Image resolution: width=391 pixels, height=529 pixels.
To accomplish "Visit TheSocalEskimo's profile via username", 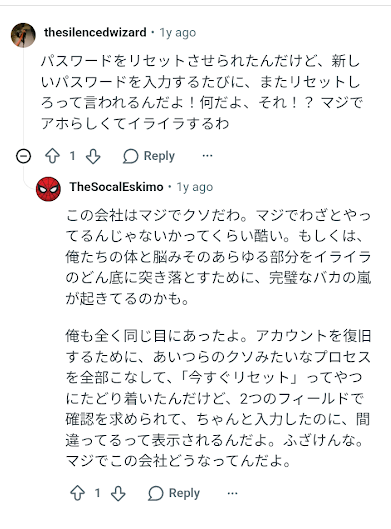I will 116,187.
